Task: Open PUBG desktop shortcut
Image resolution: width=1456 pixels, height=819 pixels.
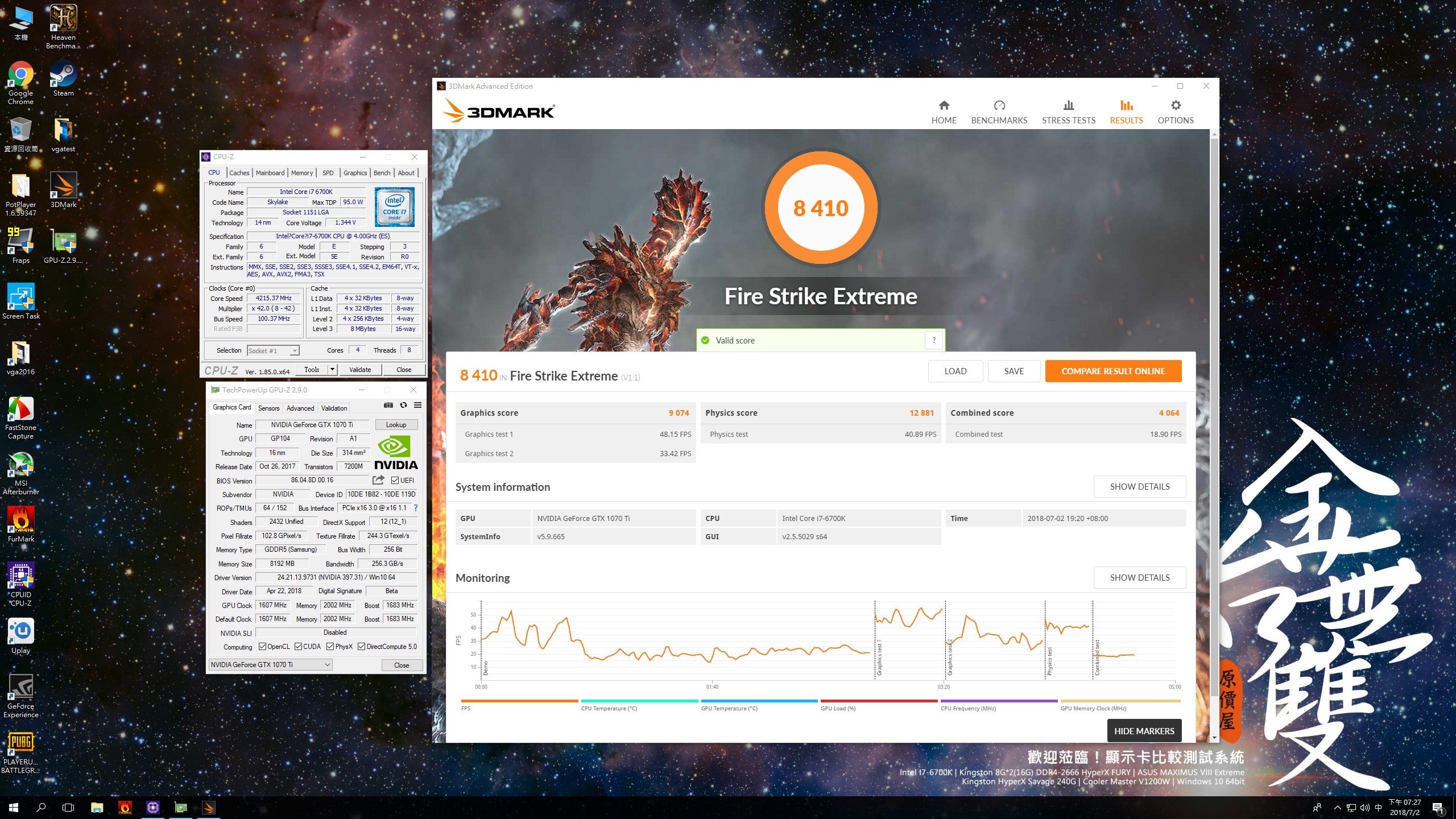Action: (x=20, y=752)
